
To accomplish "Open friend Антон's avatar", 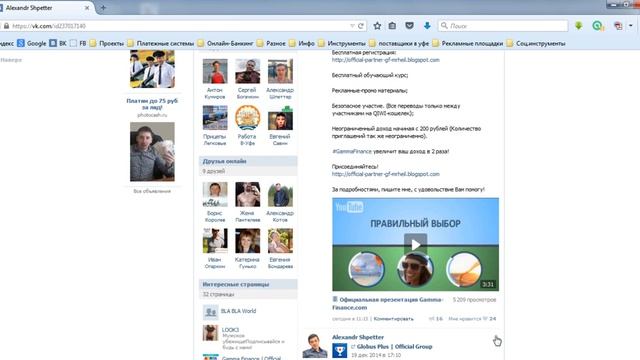I will point(215,71).
